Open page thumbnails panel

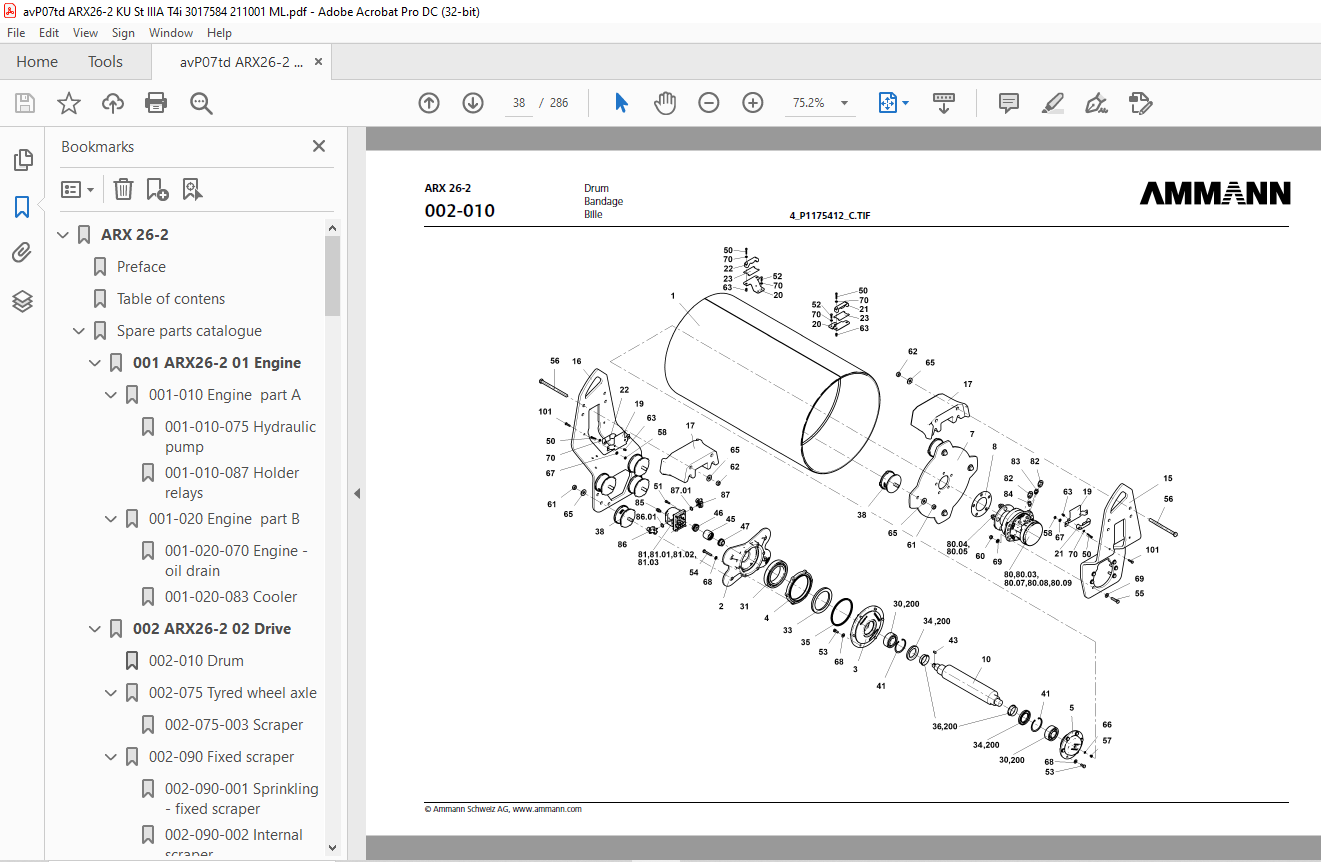[22, 160]
